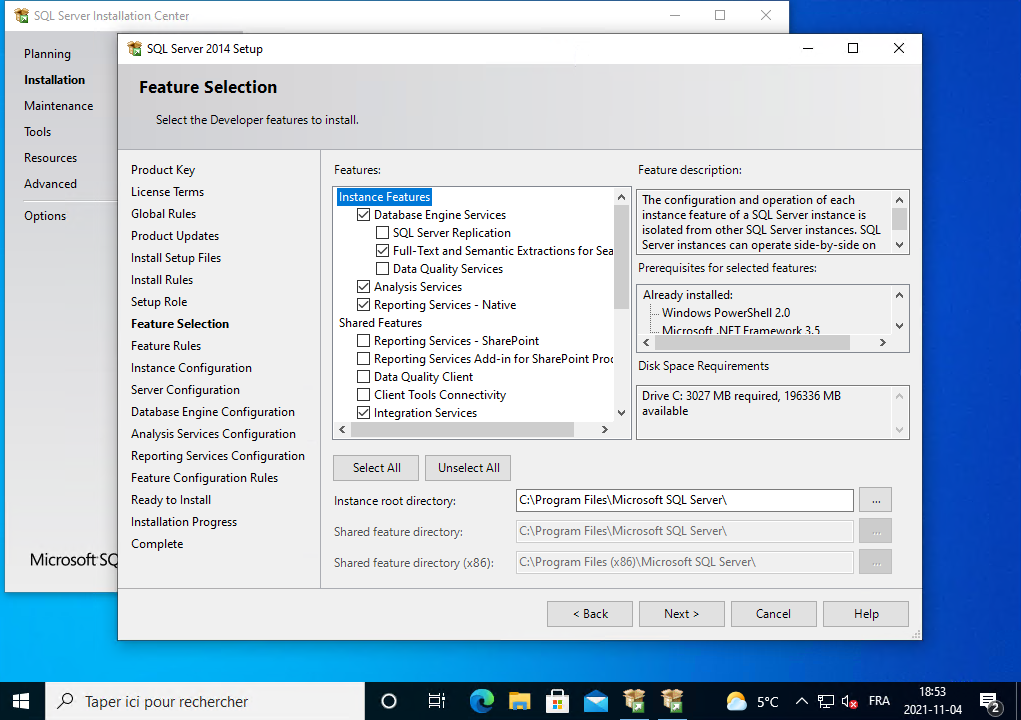
Task: Open Microsoft Edge from the taskbar
Action: (481, 701)
